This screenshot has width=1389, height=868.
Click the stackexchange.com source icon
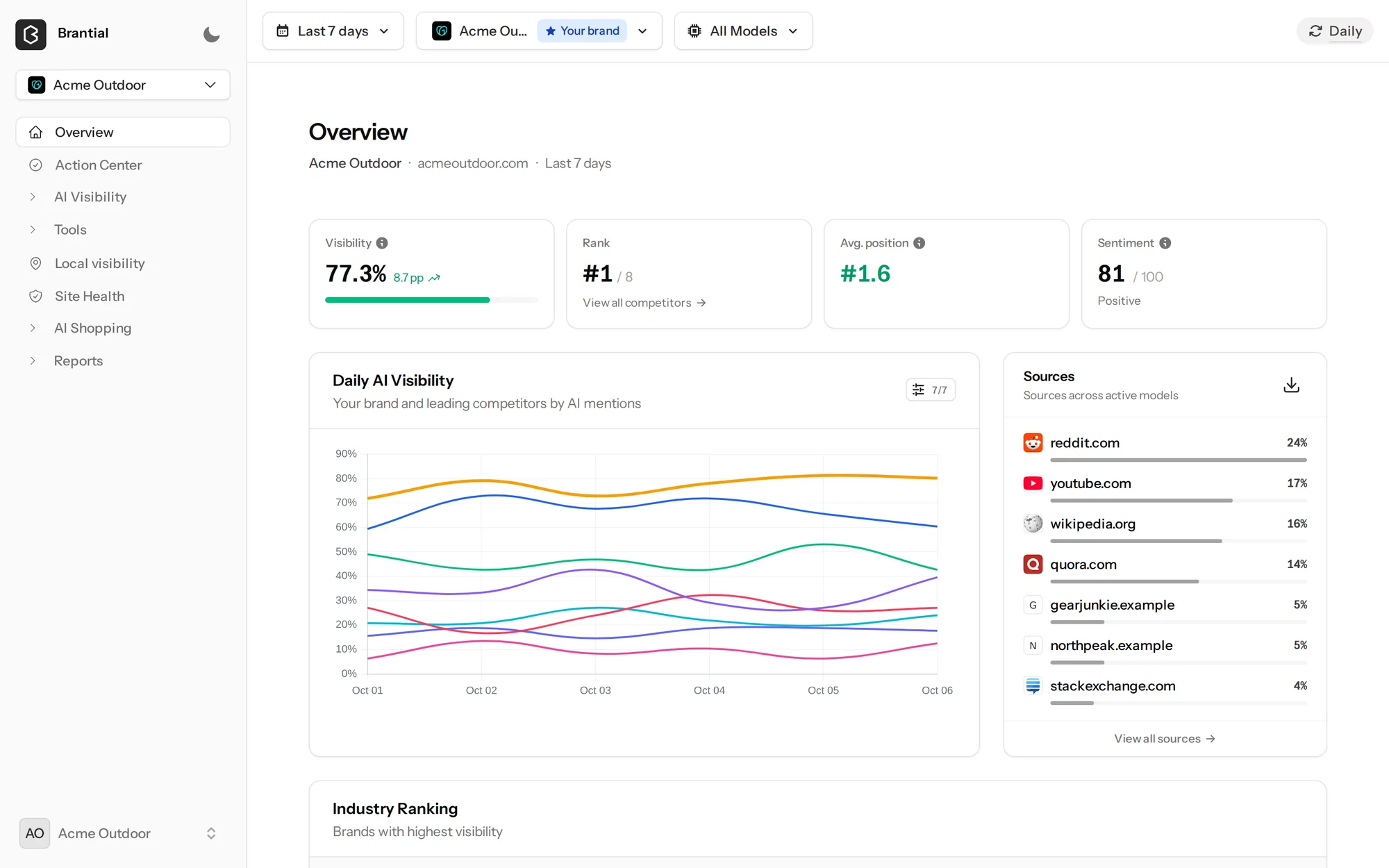[1033, 686]
